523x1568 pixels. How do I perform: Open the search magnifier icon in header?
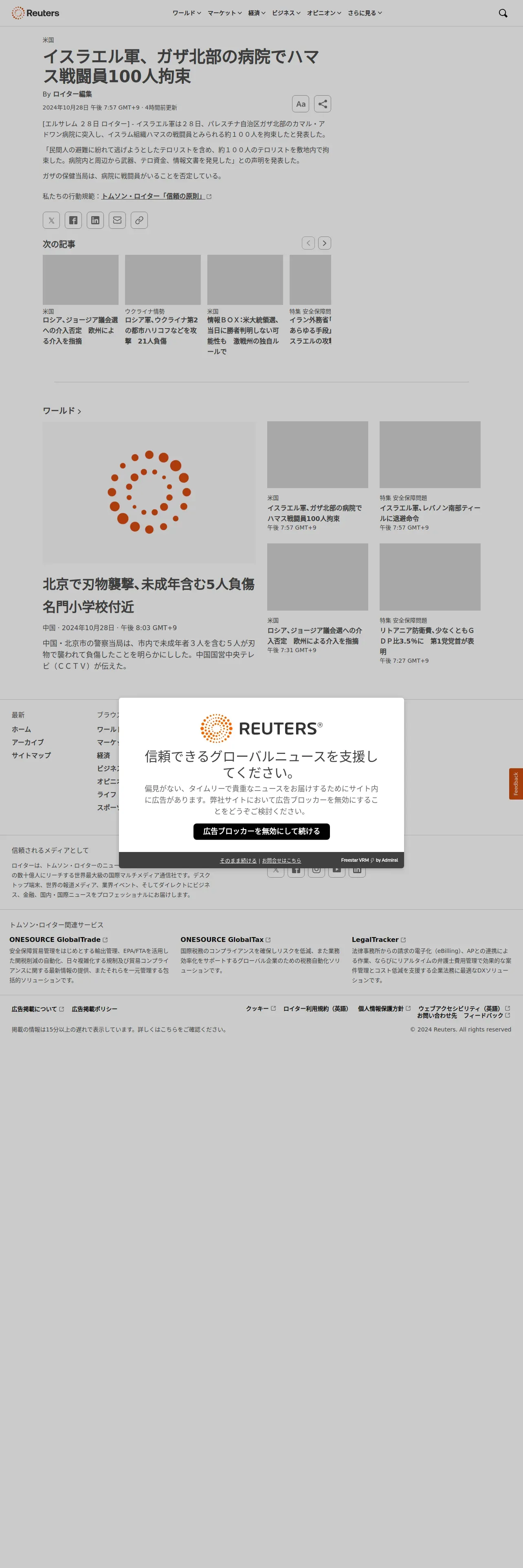(x=503, y=13)
